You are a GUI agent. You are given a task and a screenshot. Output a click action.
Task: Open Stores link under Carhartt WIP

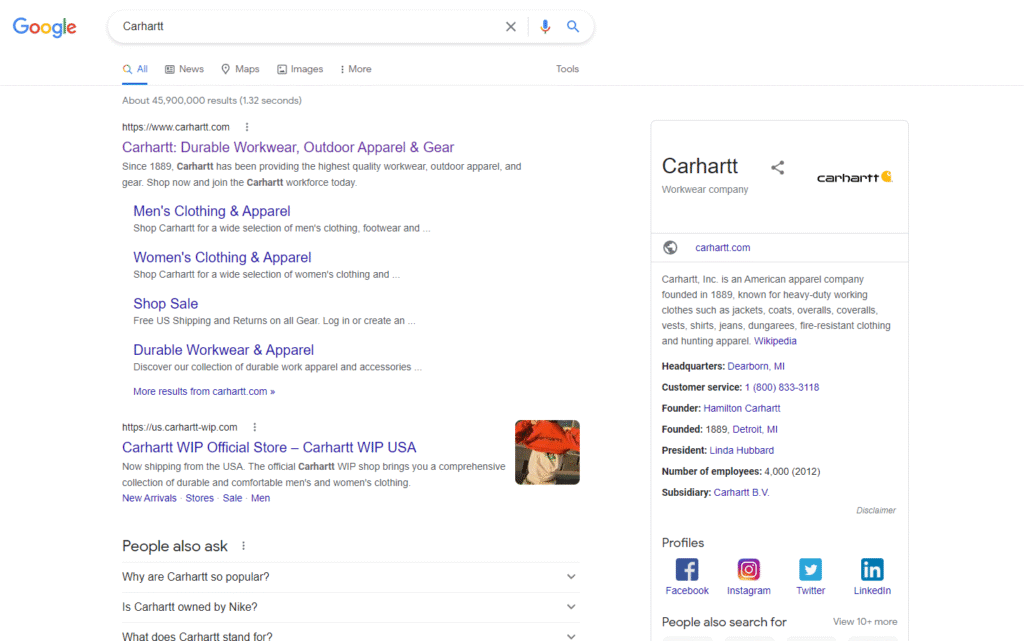click(x=199, y=498)
